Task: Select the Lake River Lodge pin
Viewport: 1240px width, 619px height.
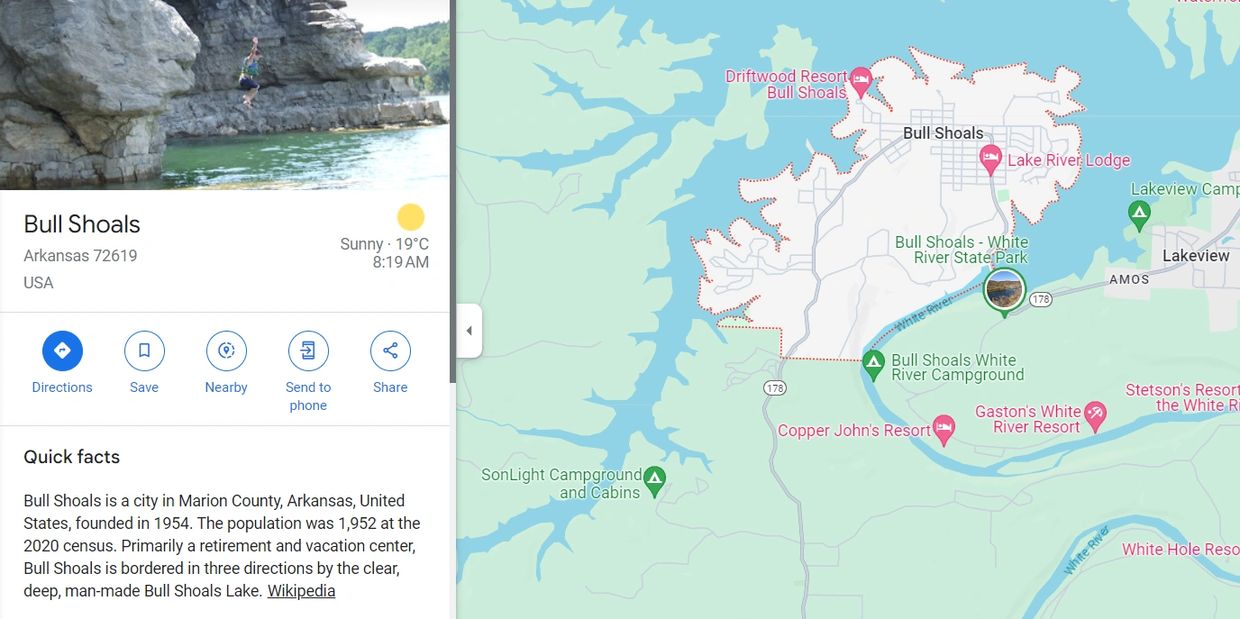Action: 990,158
